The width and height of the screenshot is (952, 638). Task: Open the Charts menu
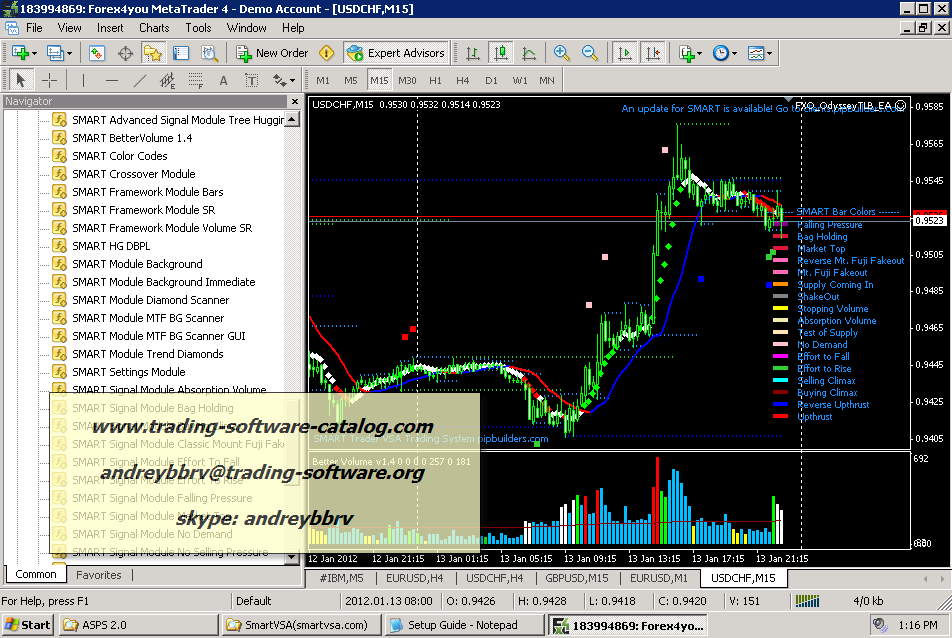(154, 28)
